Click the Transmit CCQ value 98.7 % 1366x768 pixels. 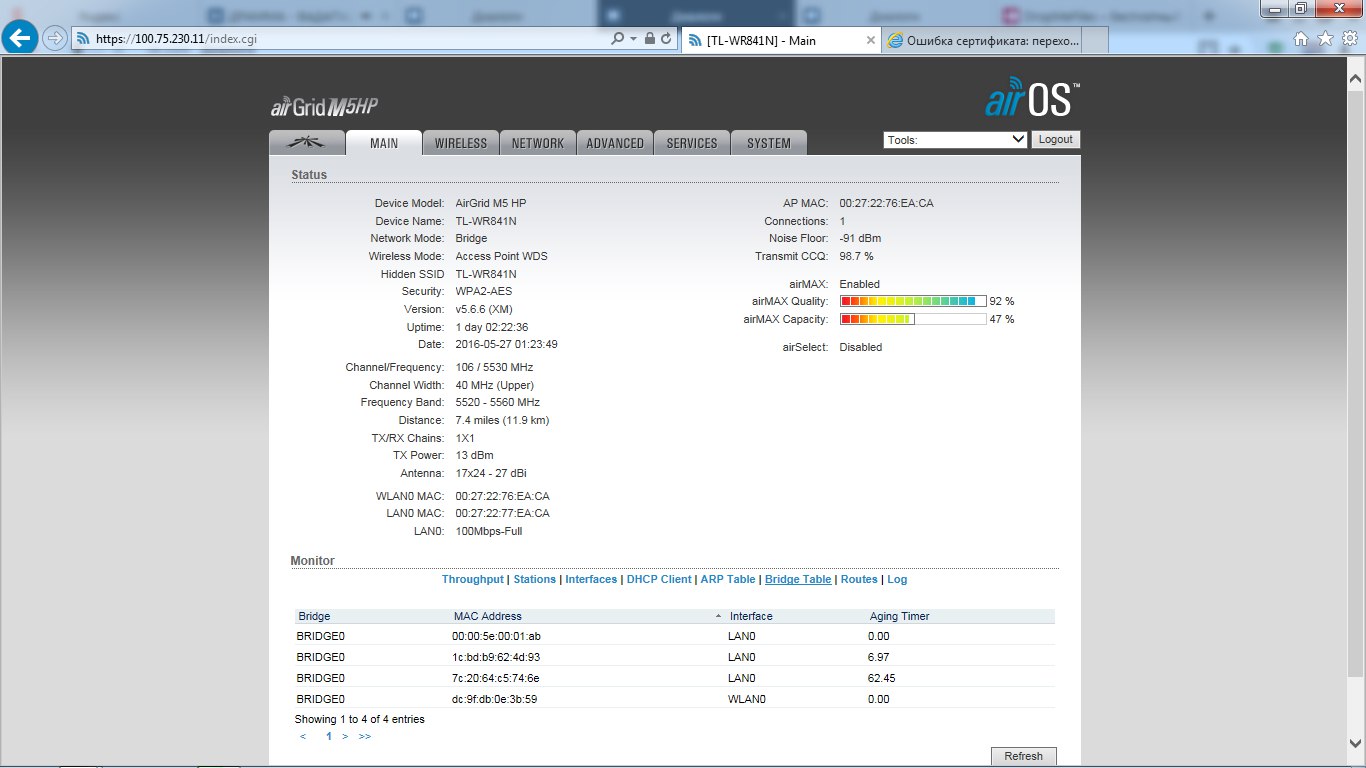click(856, 256)
